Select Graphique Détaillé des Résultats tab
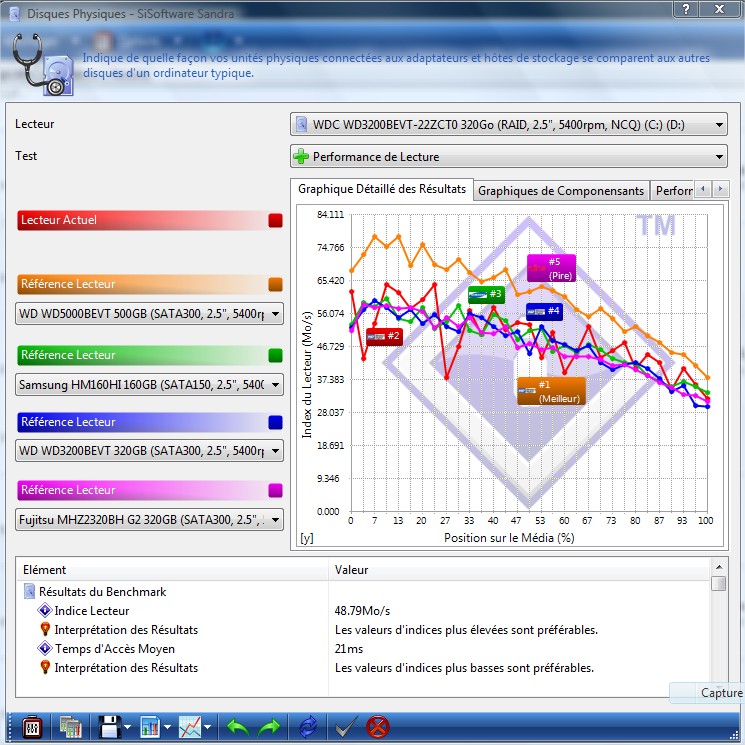 pos(382,189)
